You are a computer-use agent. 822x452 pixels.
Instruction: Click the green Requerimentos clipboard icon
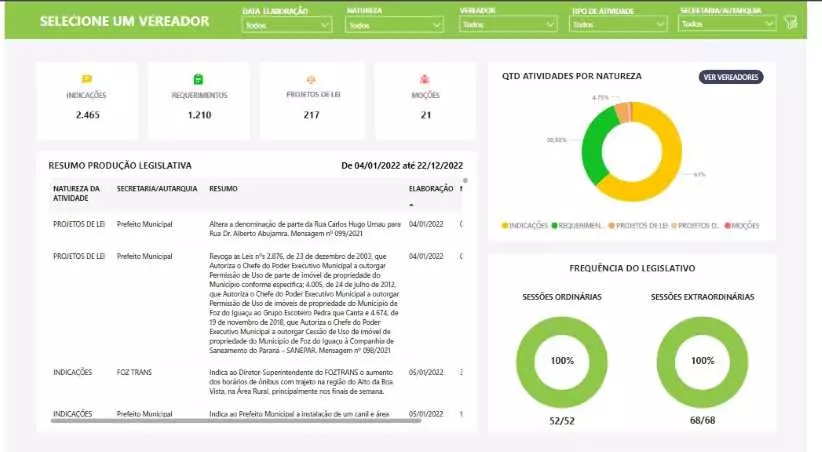pos(199,79)
